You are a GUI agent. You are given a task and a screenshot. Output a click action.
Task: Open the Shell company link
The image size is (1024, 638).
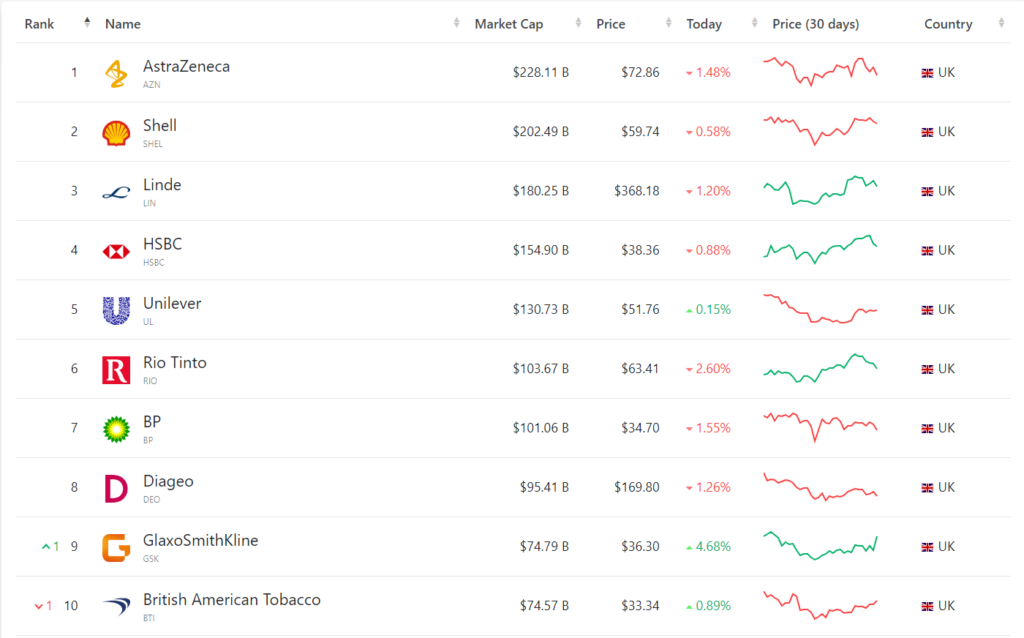(x=160, y=125)
